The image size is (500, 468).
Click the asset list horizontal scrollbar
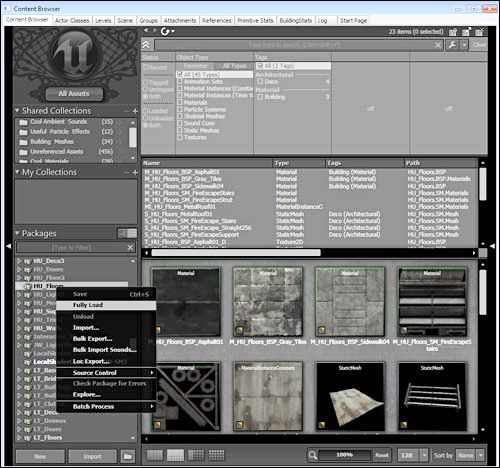236,253
